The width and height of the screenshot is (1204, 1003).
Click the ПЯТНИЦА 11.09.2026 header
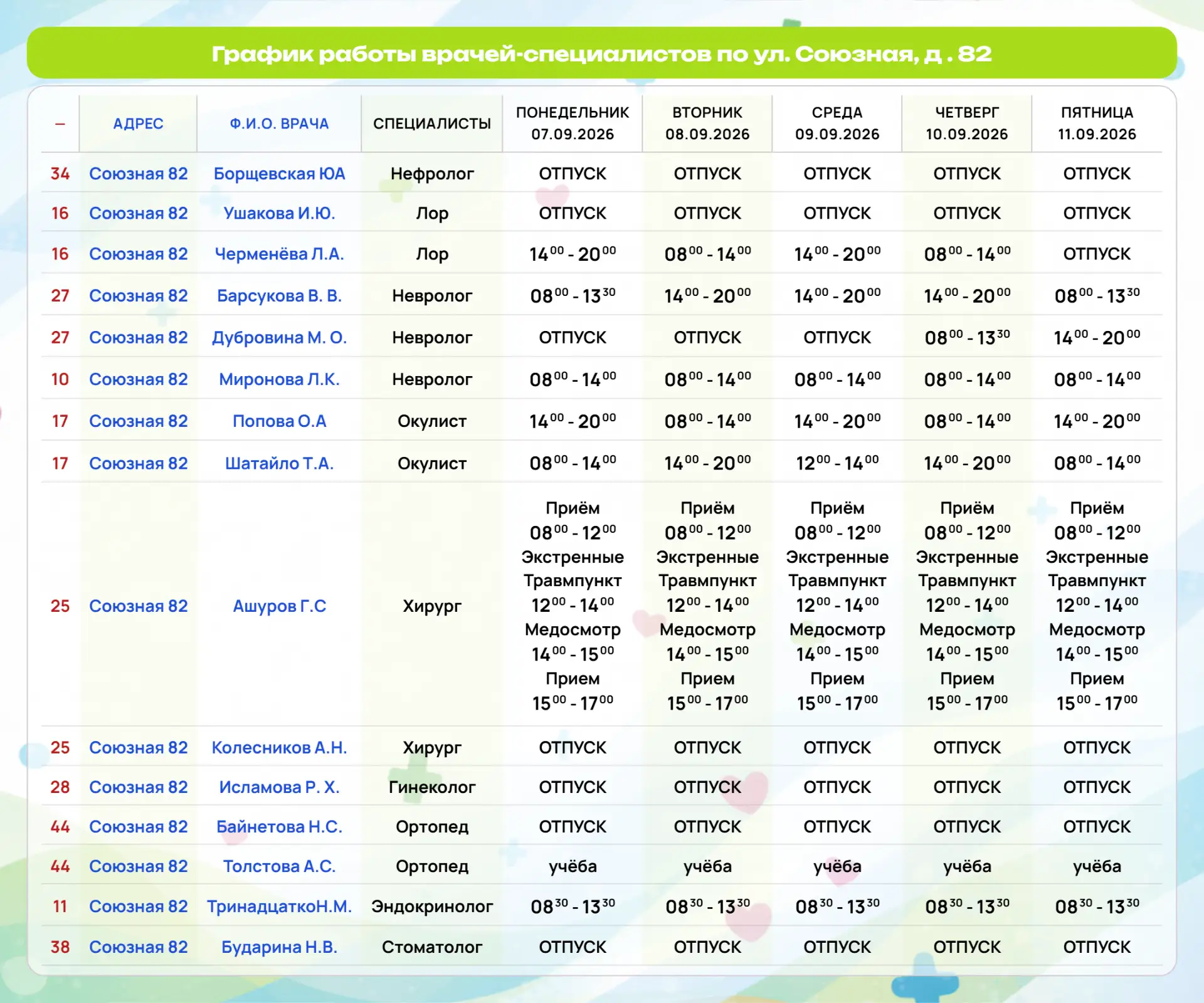coord(1097,123)
